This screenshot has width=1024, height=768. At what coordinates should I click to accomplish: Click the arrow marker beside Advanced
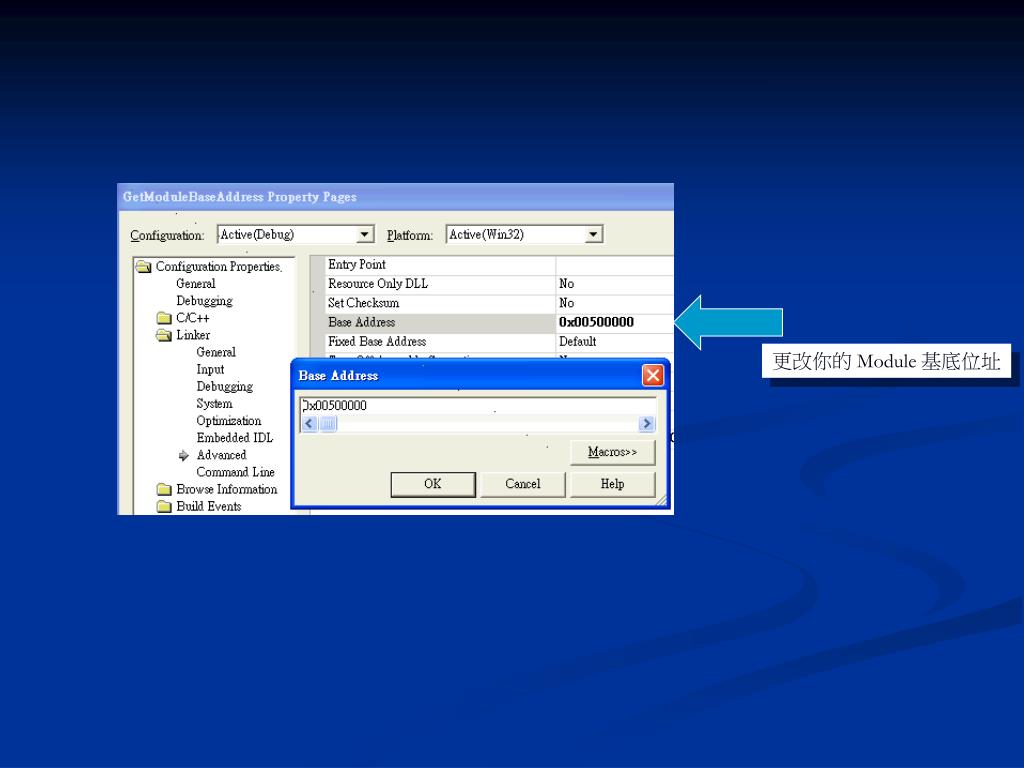tap(184, 455)
